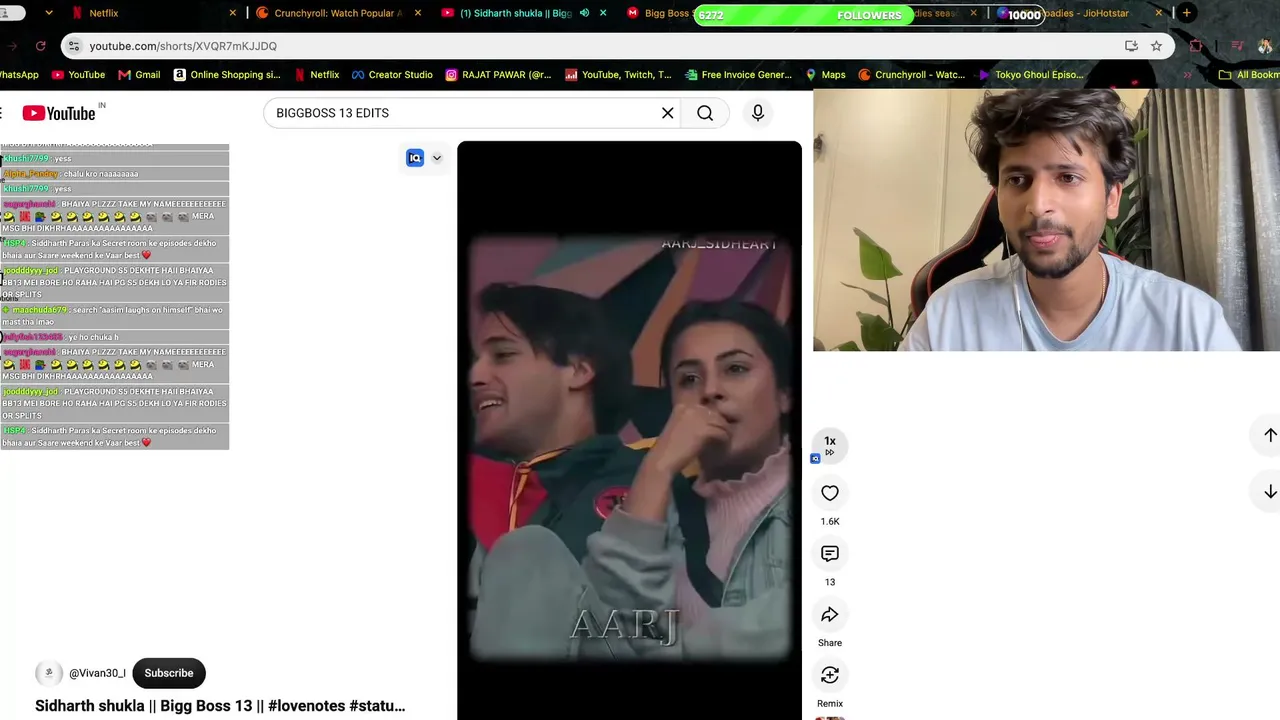
Task: Go to the next Short
Action: pos(1270,492)
